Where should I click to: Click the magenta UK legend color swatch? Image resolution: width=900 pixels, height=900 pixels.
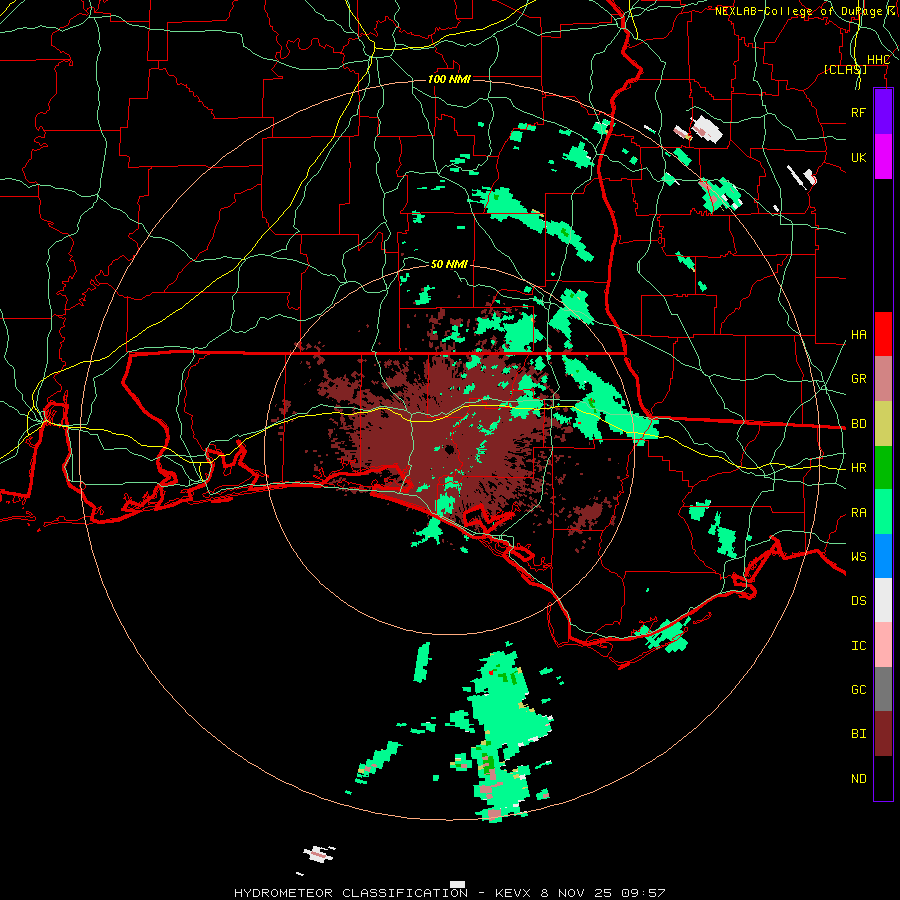pos(883,157)
